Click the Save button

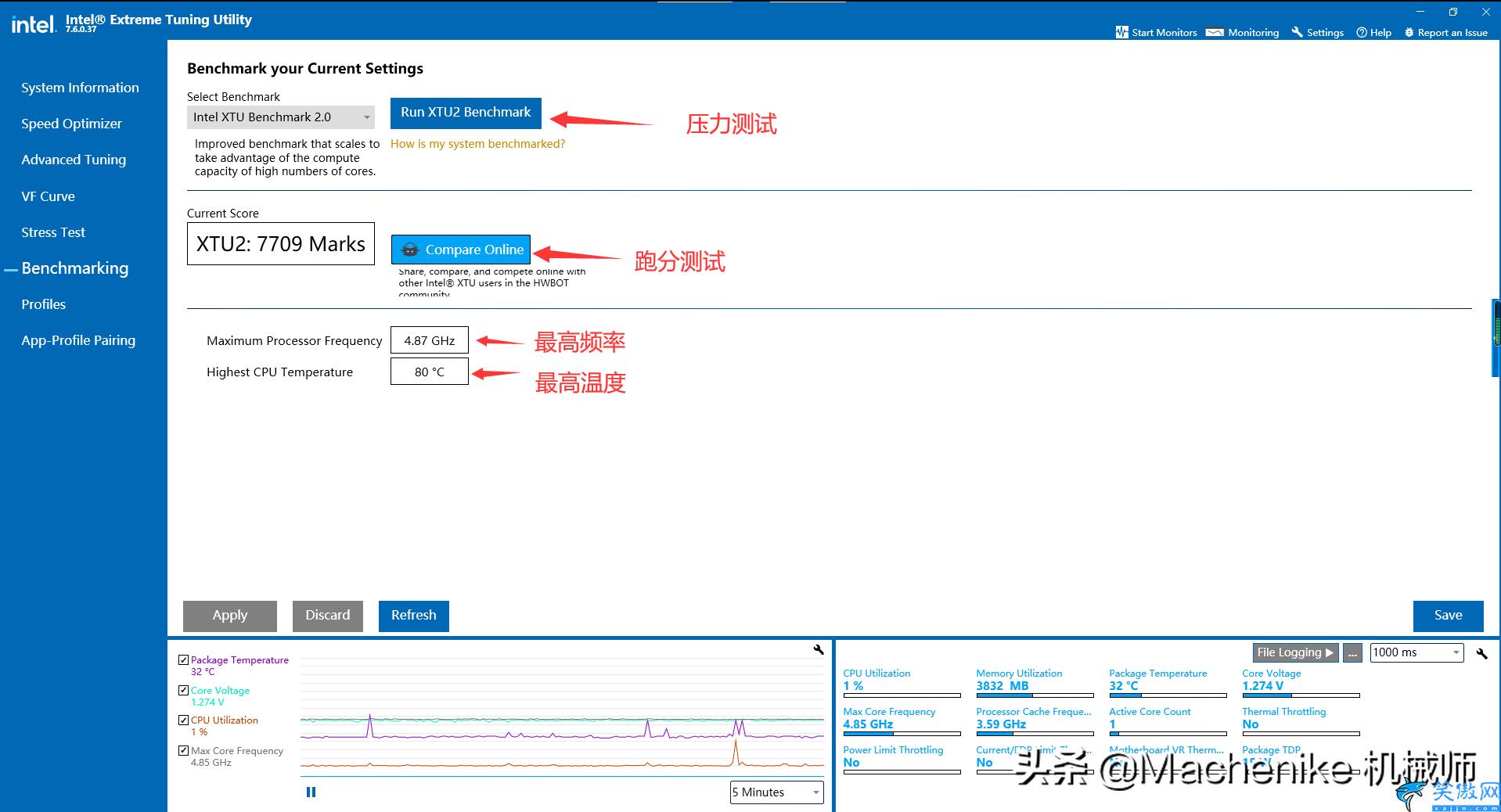pyautogui.click(x=1448, y=616)
